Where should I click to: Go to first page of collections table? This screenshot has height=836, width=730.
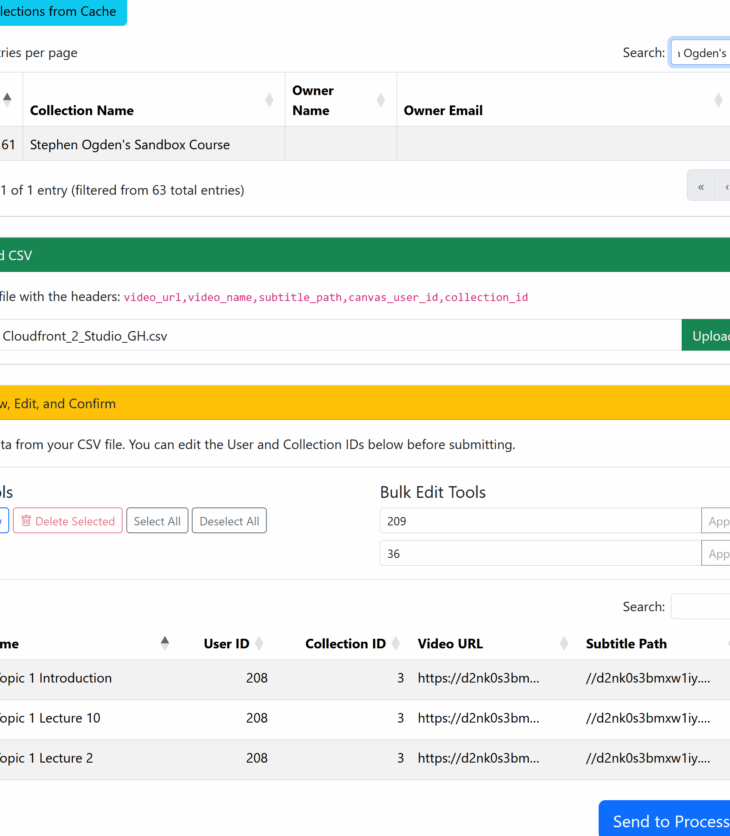tap(700, 186)
